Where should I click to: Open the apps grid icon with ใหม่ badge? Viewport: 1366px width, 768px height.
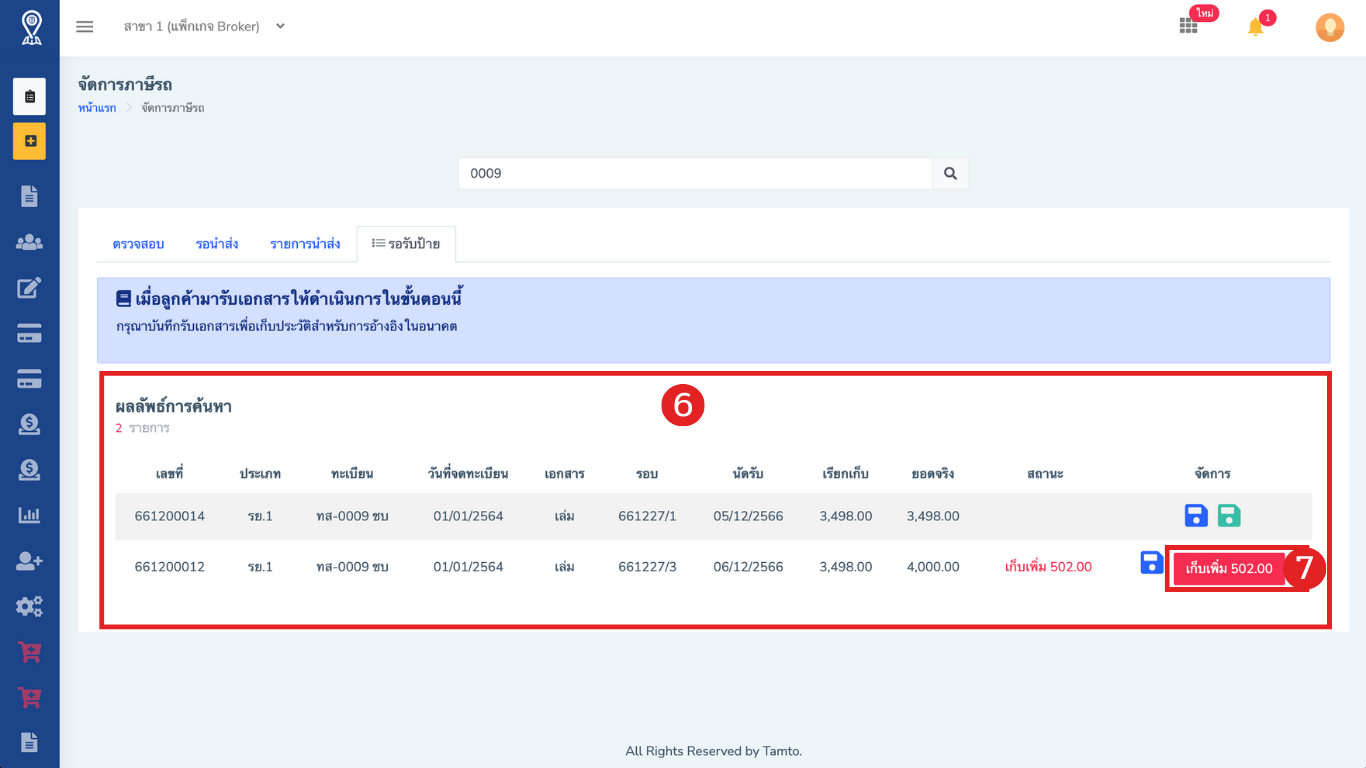1188,27
